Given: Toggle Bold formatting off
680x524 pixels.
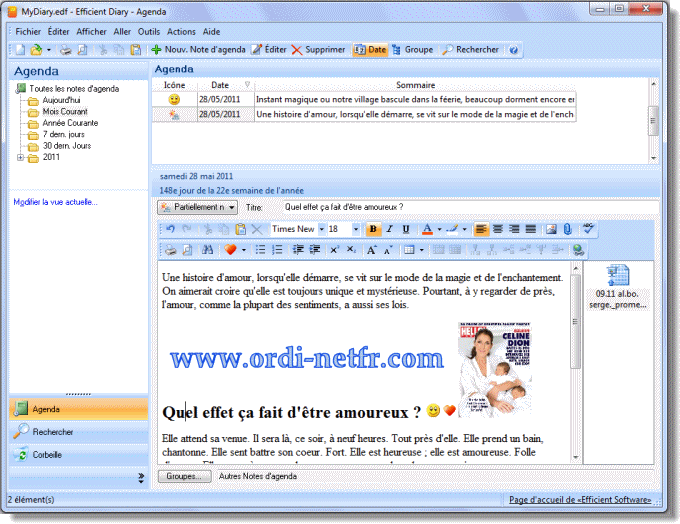Looking at the screenshot, I should pyautogui.click(x=374, y=229).
